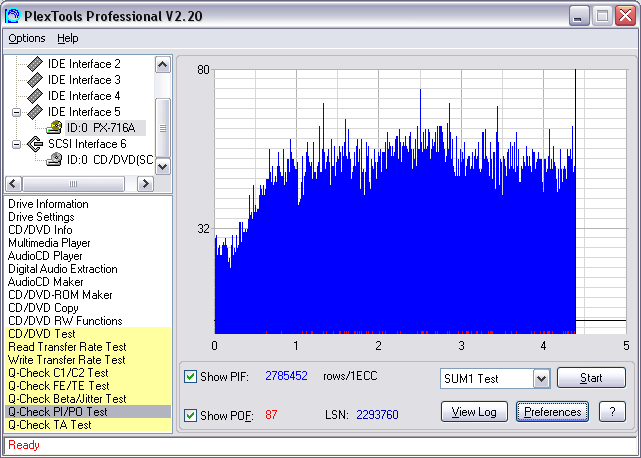Open the Preferences button
Viewport: 641px width, 458px height.
[552, 412]
